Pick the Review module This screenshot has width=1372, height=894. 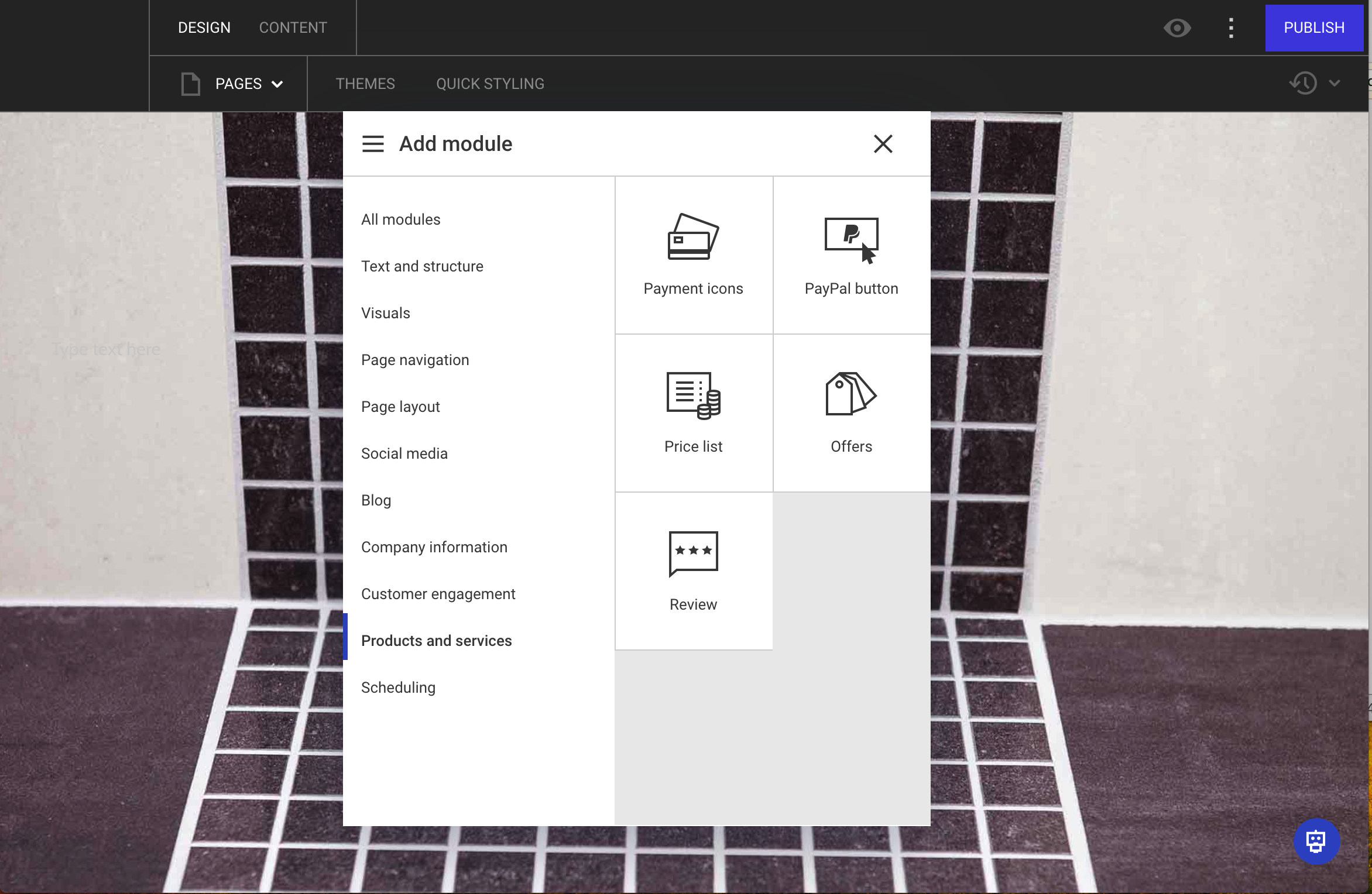click(x=694, y=571)
